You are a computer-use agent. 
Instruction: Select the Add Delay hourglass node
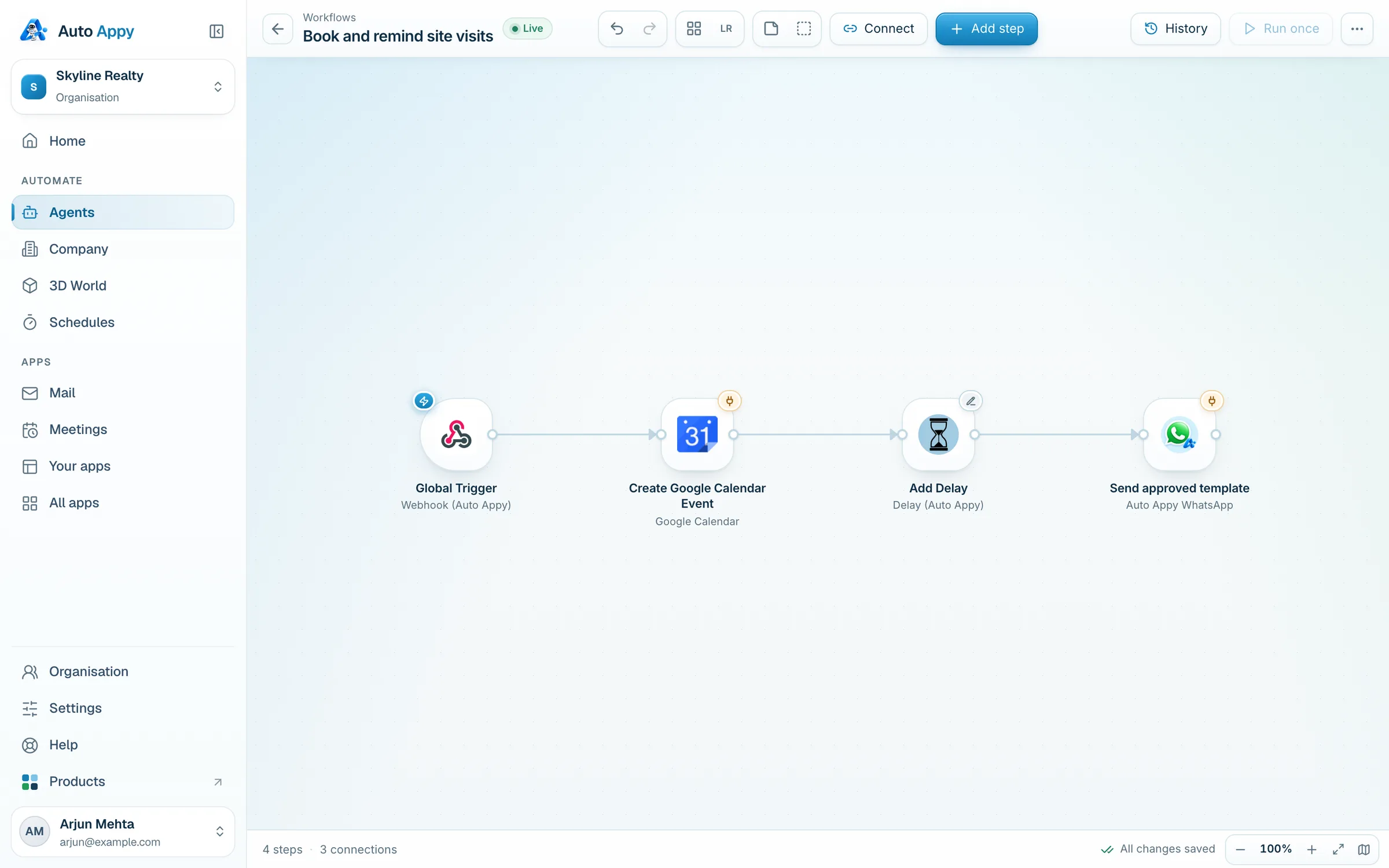pyautogui.click(x=938, y=435)
